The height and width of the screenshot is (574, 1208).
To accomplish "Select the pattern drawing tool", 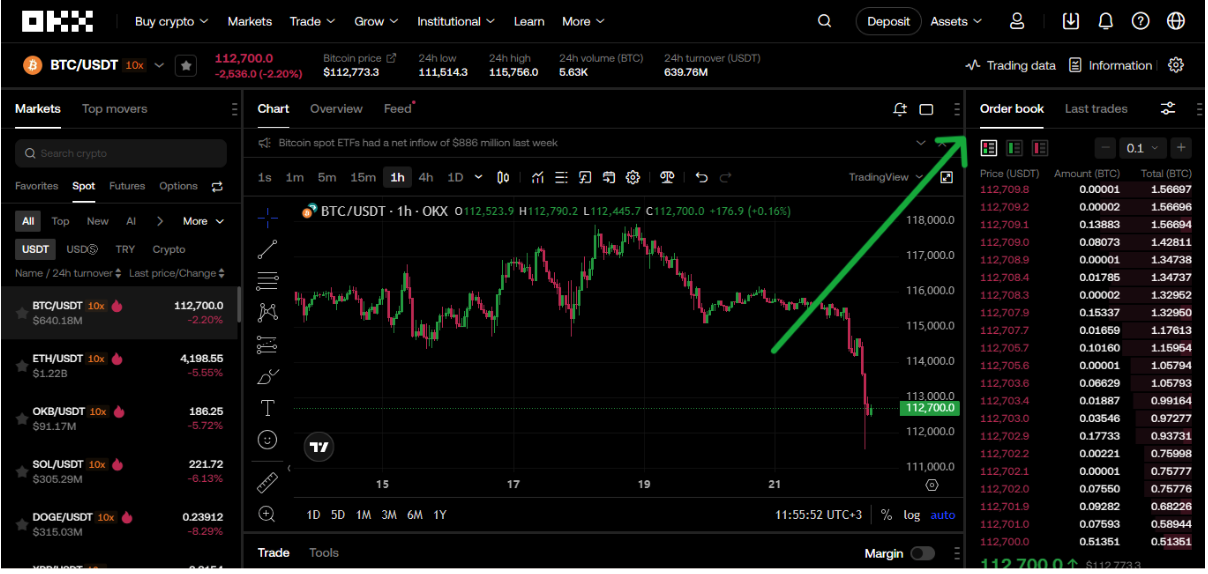I will click(267, 312).
